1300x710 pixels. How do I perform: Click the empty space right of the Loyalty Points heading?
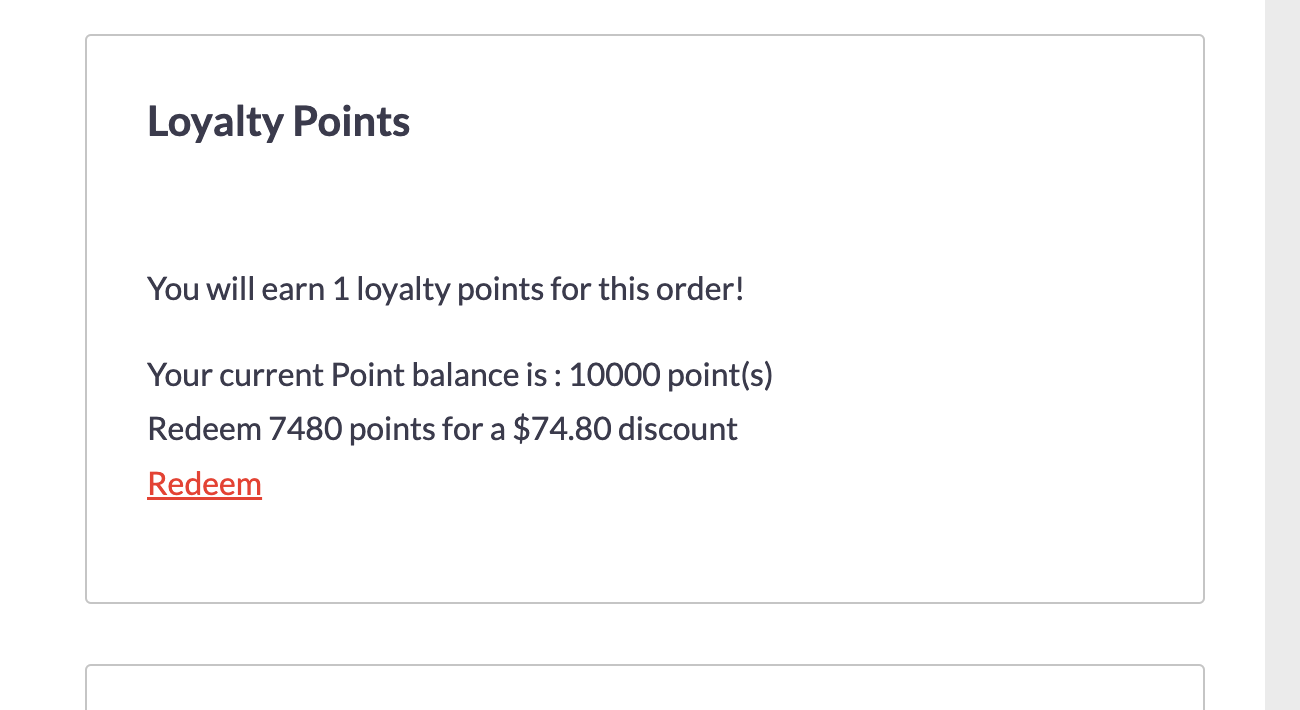[x=800, y=122]
